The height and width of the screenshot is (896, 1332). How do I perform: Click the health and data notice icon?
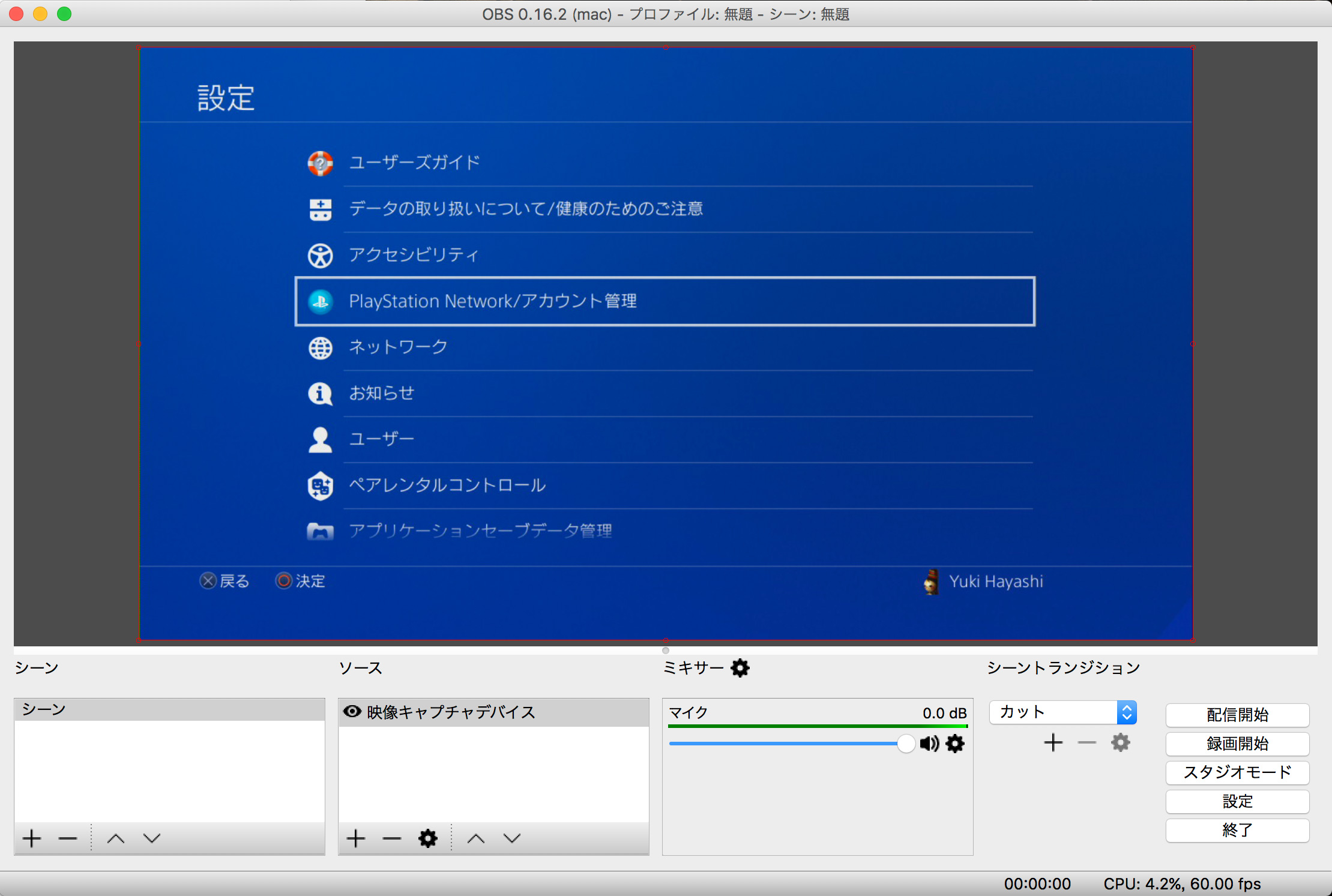coord(321,209)
